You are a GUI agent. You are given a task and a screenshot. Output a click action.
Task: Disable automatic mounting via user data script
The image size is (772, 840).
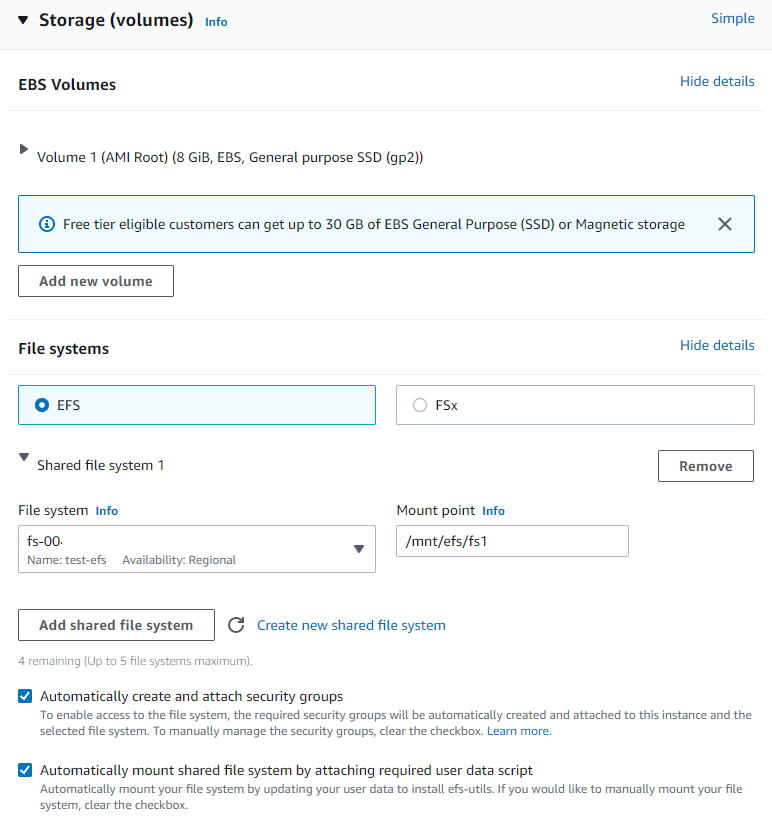tap(24, 770)
